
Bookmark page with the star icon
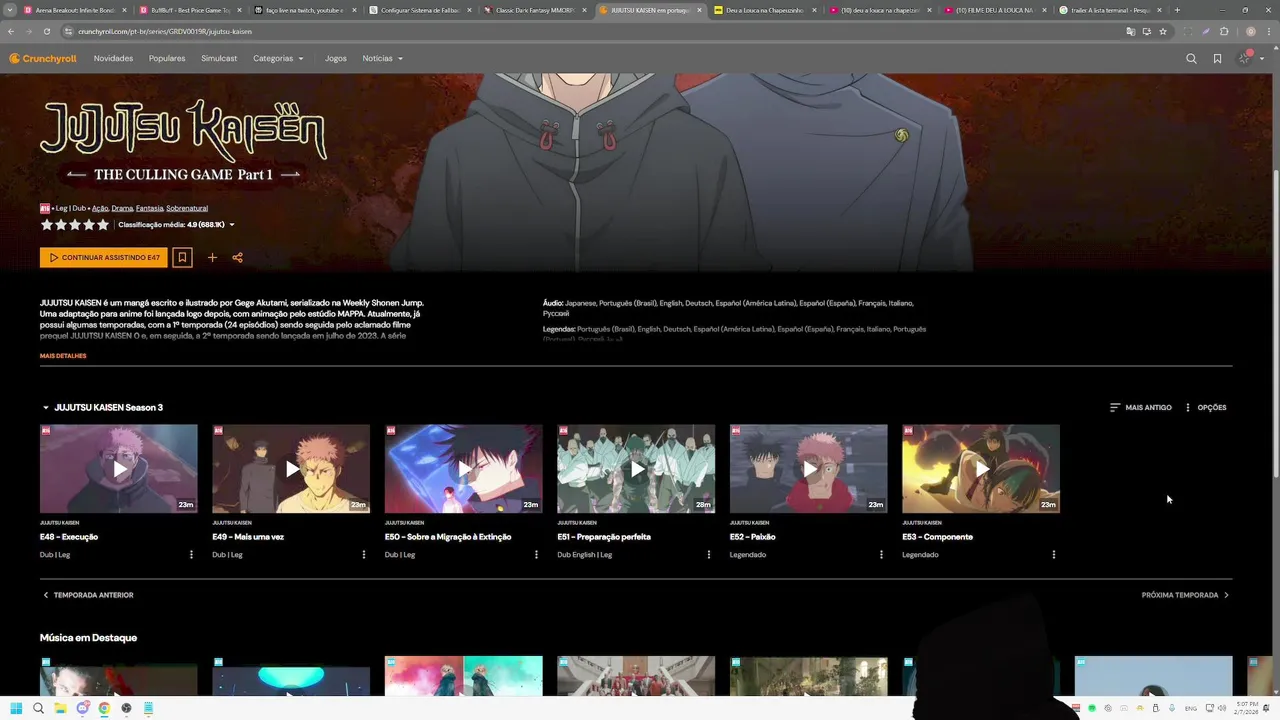1163,31
